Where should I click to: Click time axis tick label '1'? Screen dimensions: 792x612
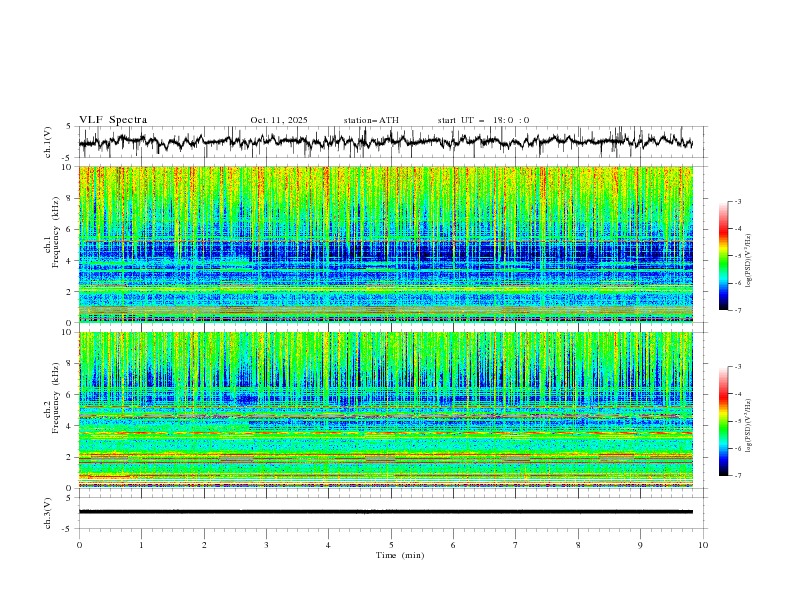pos(142,545)
